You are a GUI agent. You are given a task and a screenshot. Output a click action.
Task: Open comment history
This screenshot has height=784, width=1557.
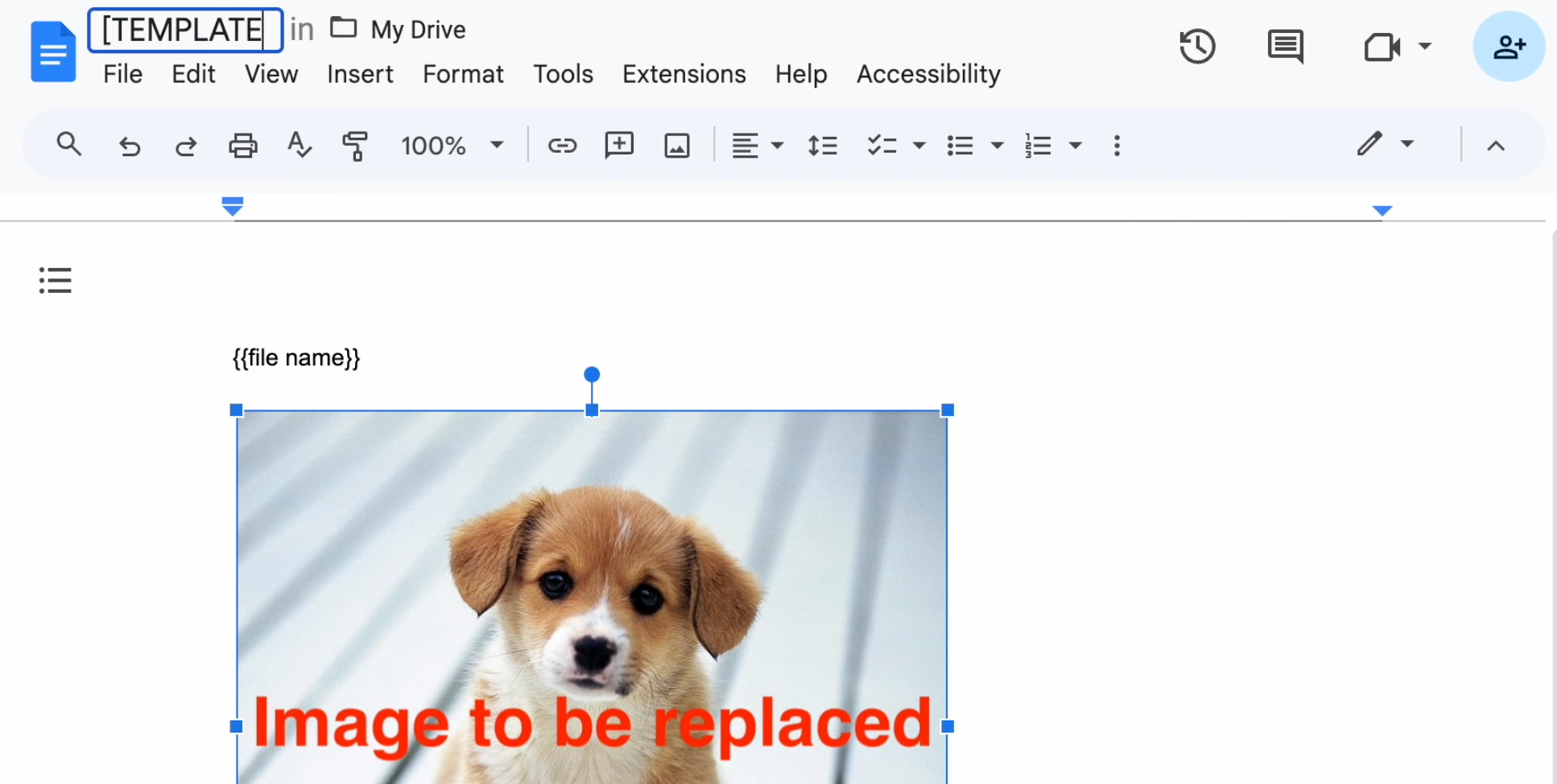point(1286,46)
